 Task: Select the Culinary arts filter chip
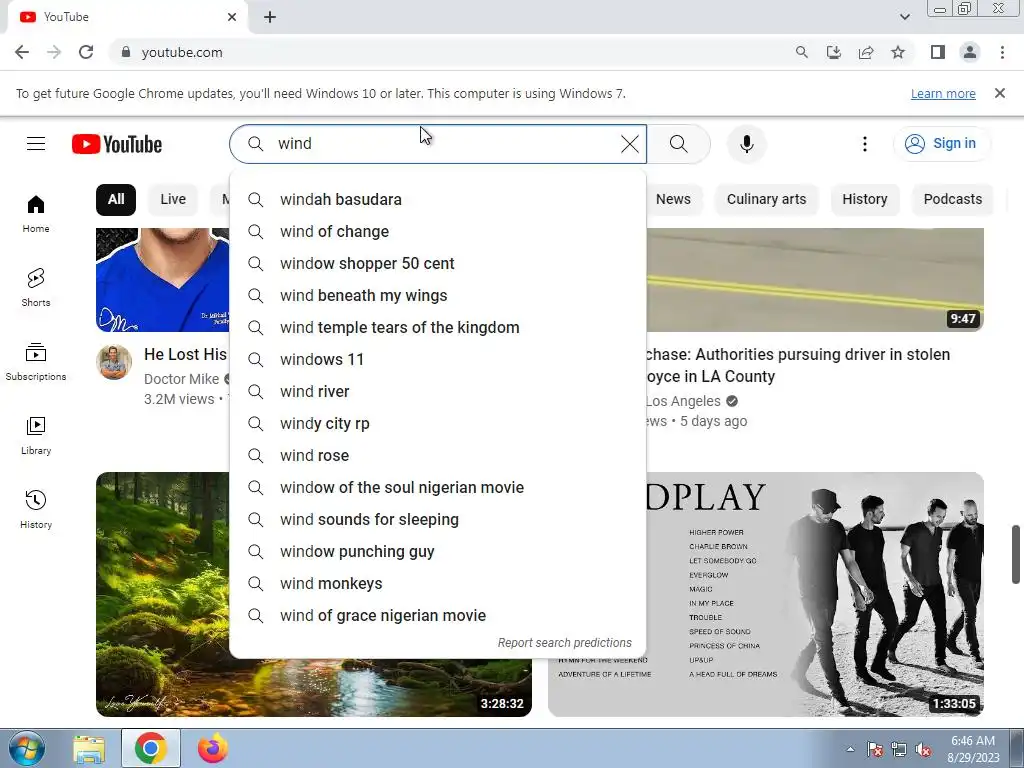767,199
